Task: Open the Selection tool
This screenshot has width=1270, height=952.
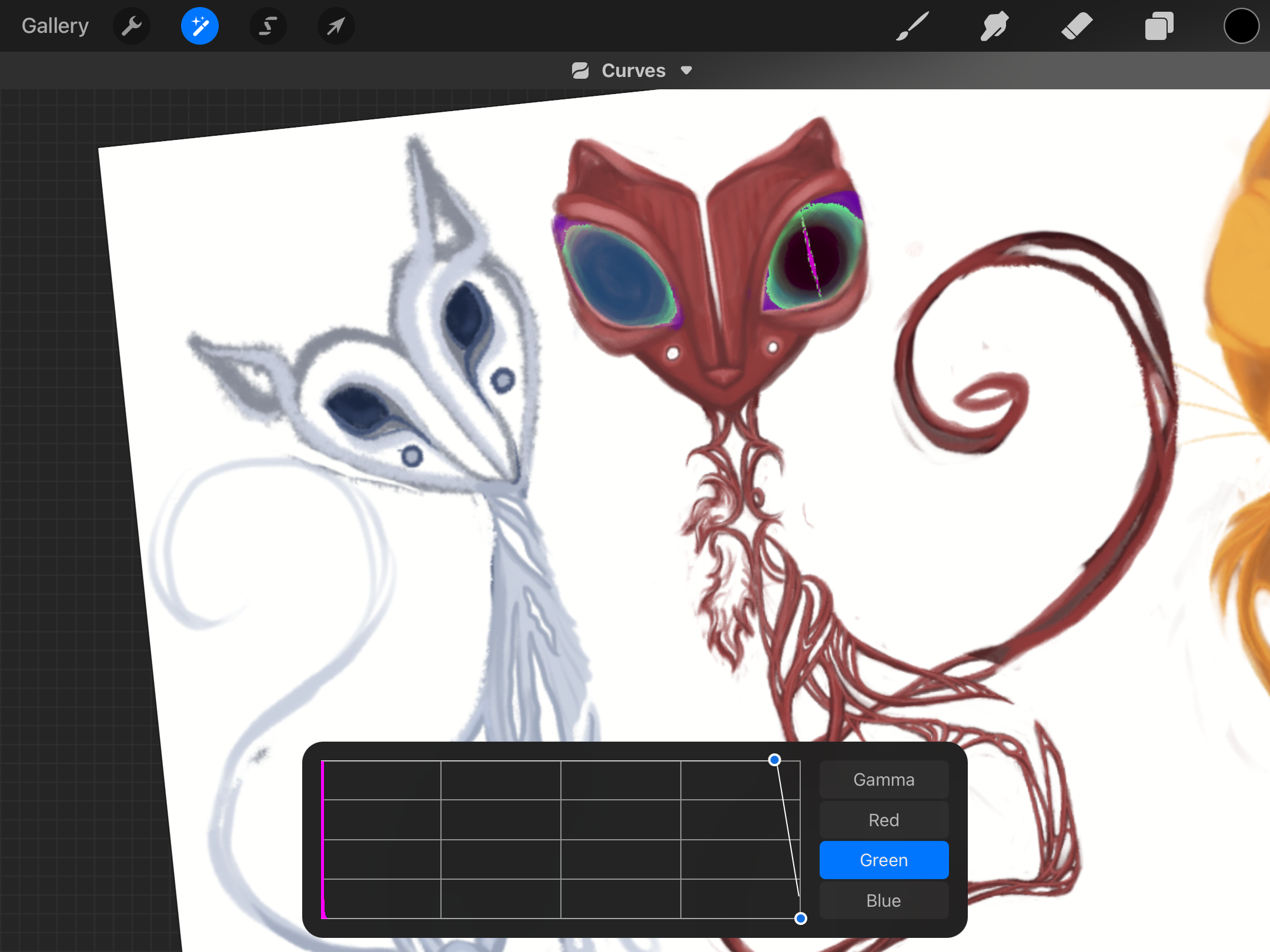Action: 268,26
